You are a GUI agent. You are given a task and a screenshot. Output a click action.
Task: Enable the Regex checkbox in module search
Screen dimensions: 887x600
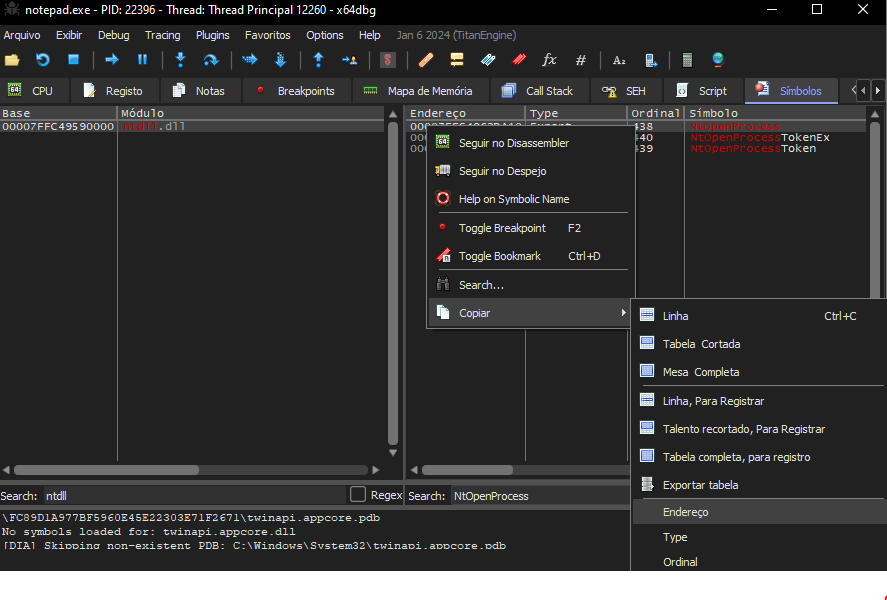coord(358,495)
